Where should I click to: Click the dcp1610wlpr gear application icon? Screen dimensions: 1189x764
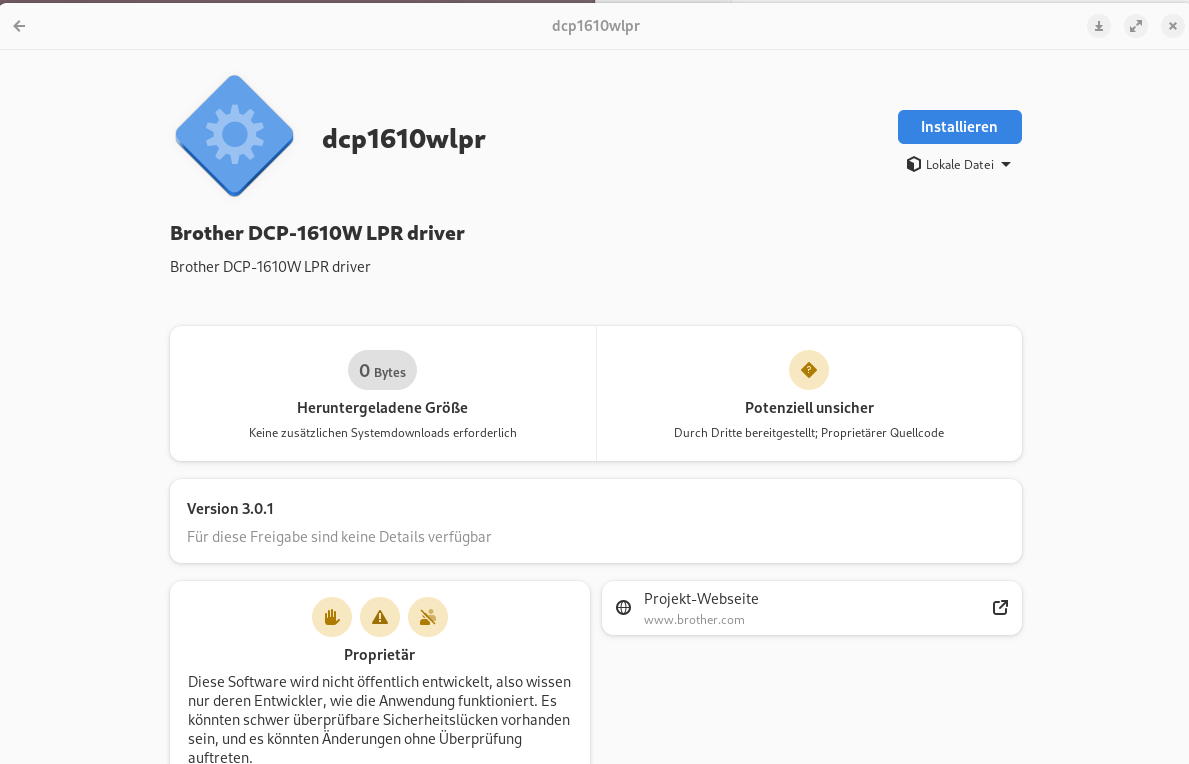pos(234,135)
